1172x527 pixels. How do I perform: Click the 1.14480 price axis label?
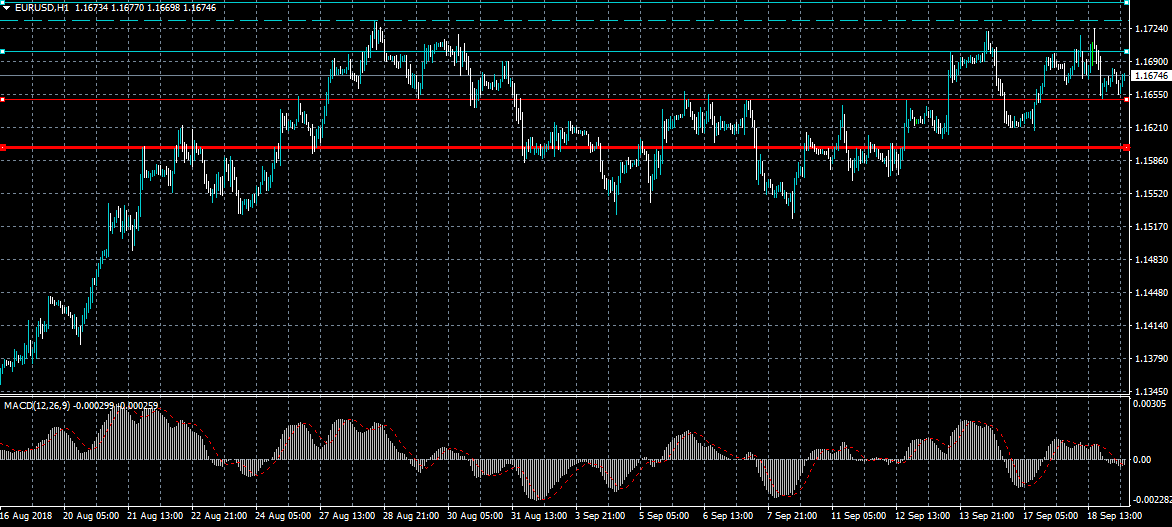[1150, 292]
